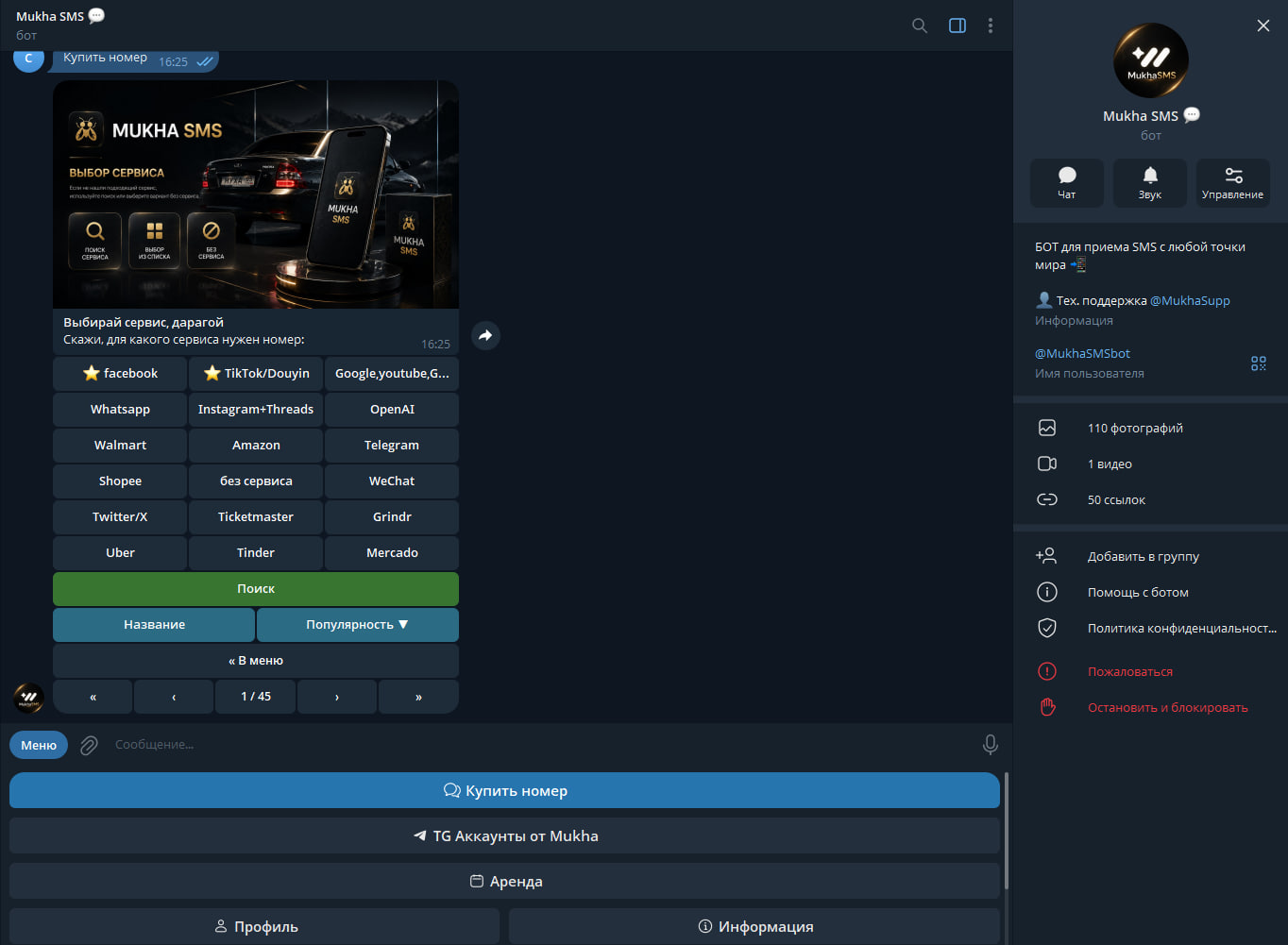
Task: Click the forward arrow beside the message
Action: [485, 335]
